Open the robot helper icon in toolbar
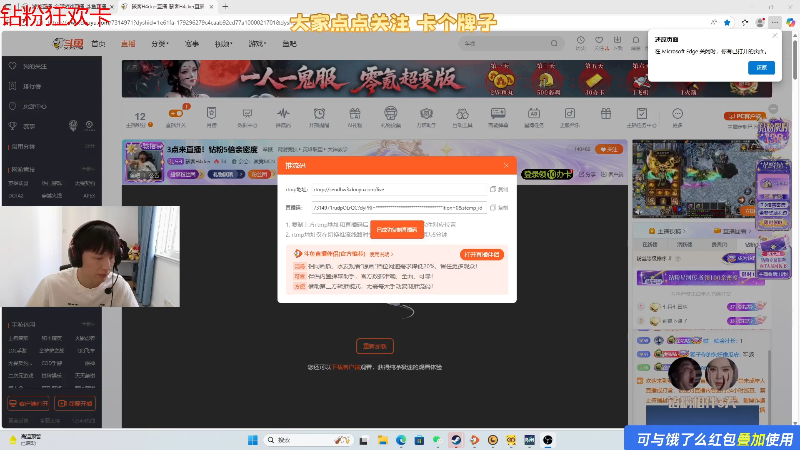 click(x=390, y=113)
